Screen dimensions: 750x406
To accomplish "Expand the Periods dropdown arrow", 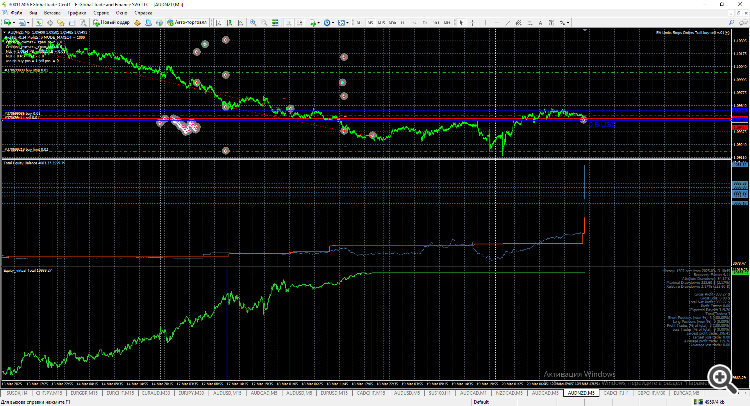I will tap(333, 22).
